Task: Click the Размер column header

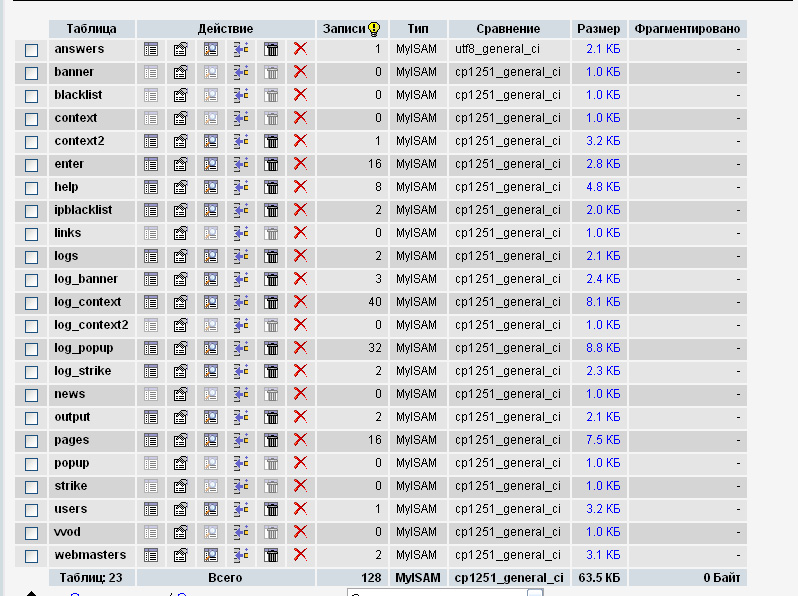Action: [x=598, y=29]
